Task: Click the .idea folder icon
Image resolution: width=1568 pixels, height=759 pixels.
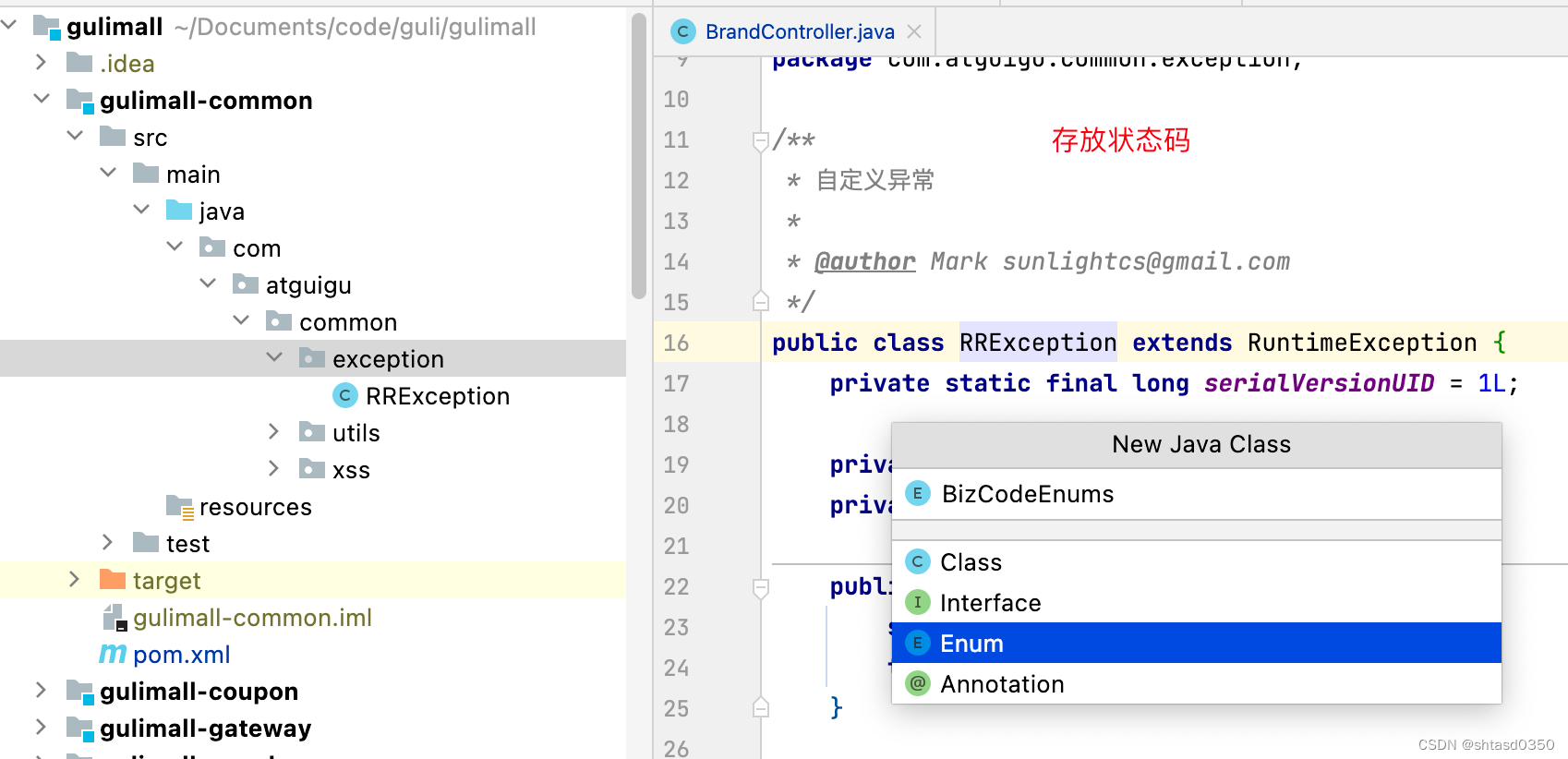Action: point(79,63)
